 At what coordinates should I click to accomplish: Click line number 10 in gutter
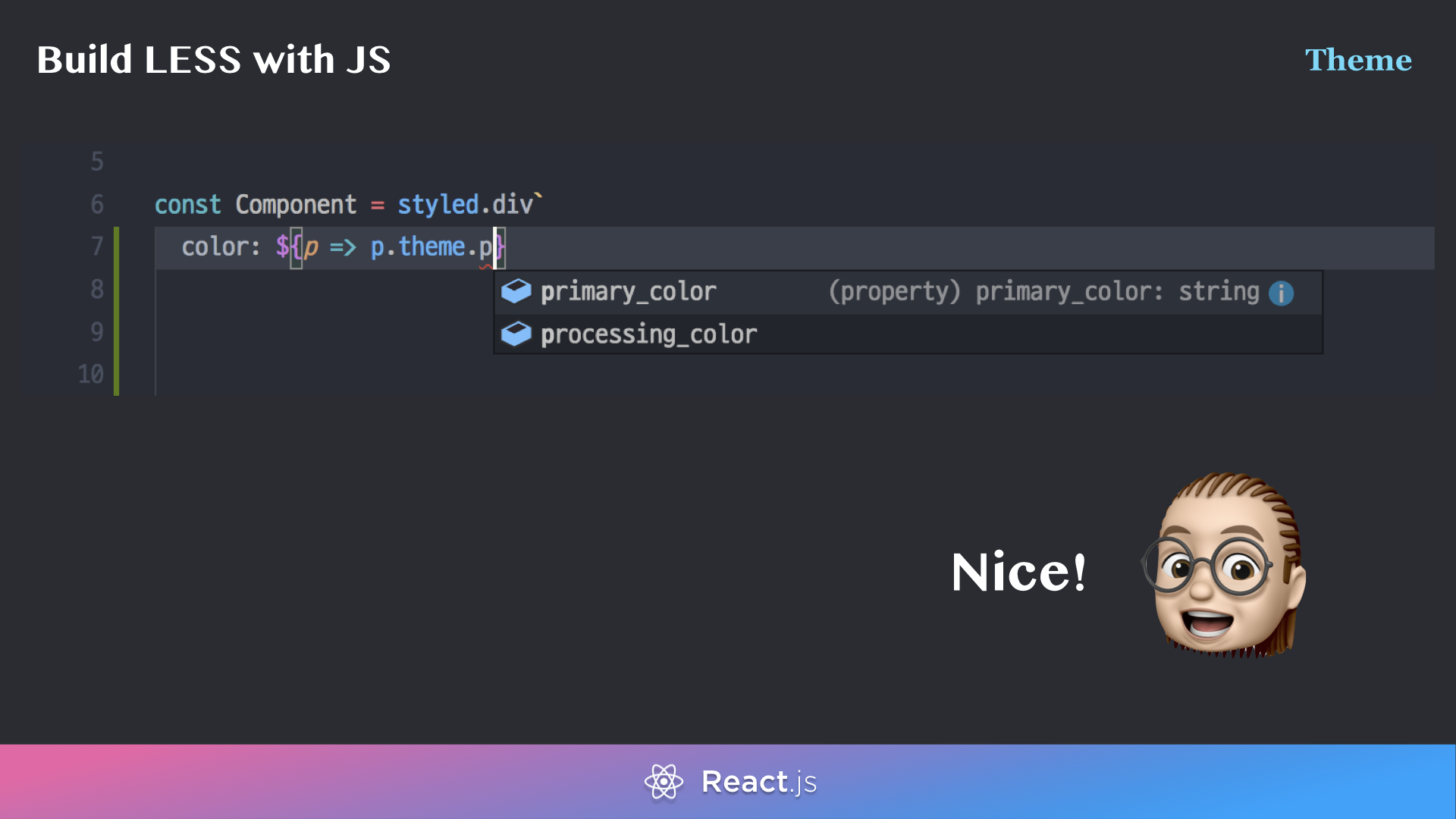tap(91, 374)
